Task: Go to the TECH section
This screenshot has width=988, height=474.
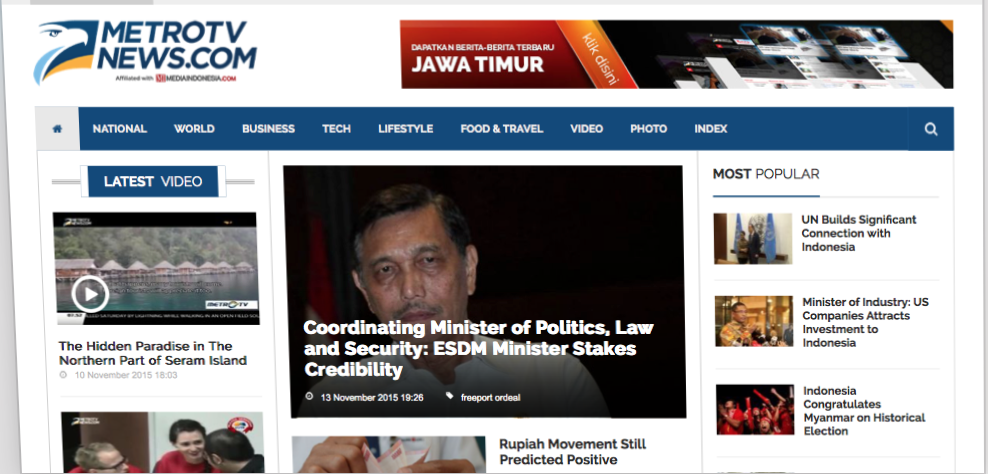Action: pos(336,129)
